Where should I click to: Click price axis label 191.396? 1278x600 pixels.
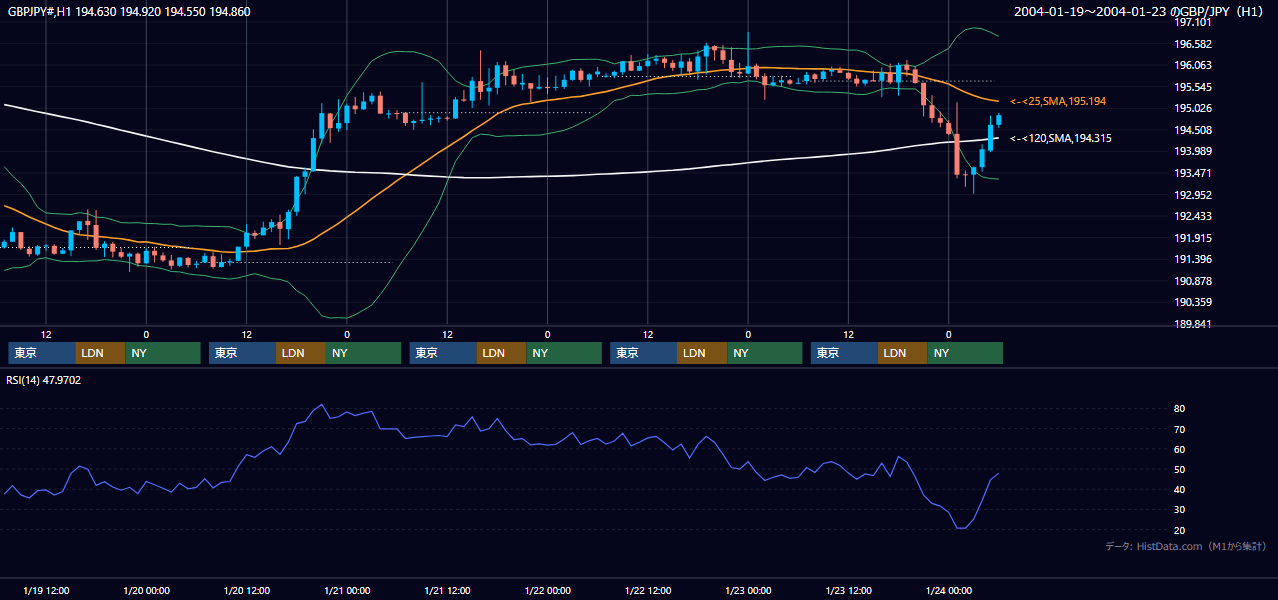point(1194,260)
